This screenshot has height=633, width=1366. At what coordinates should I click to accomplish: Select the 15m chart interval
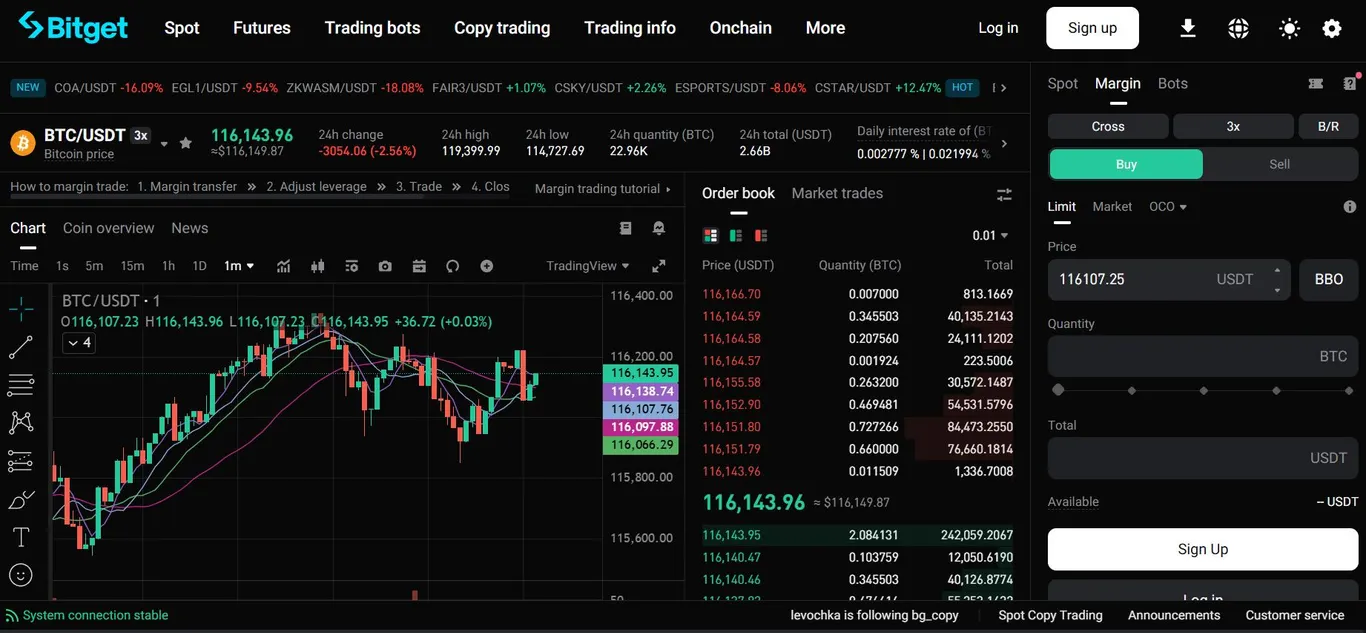point(132,266)
